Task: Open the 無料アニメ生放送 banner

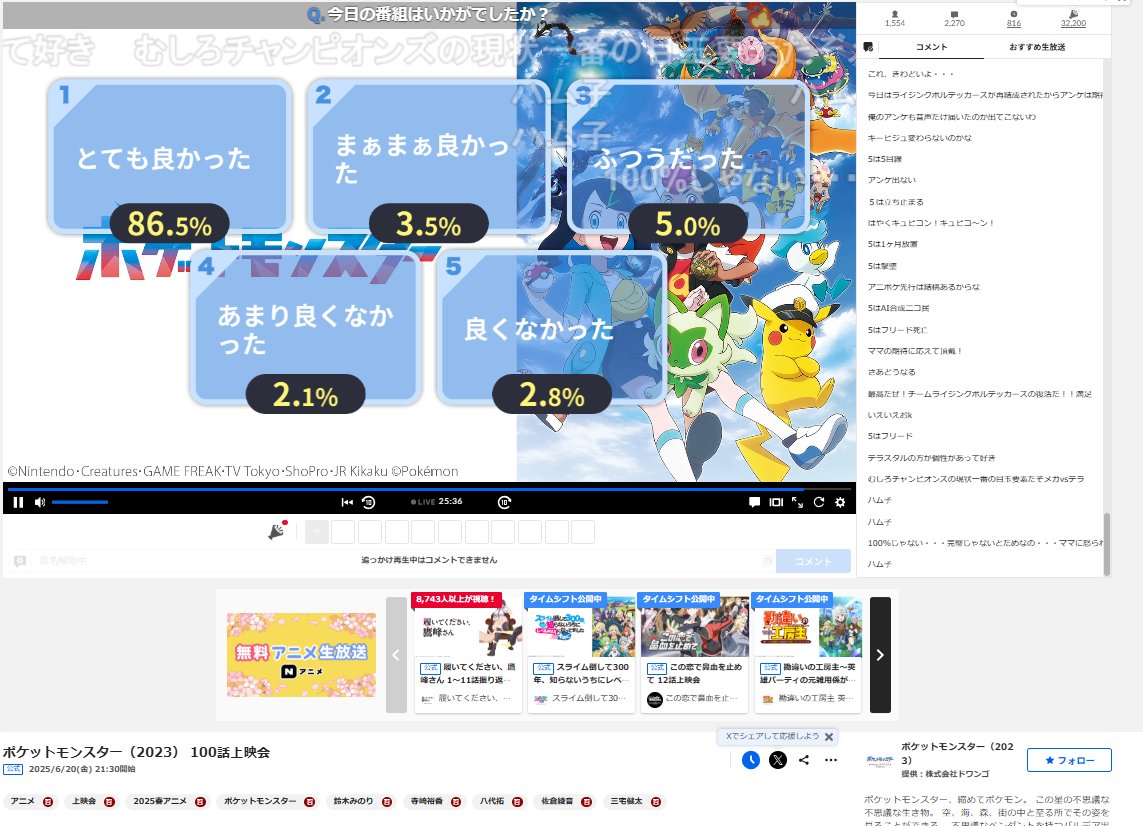Action: coord(301,655)
